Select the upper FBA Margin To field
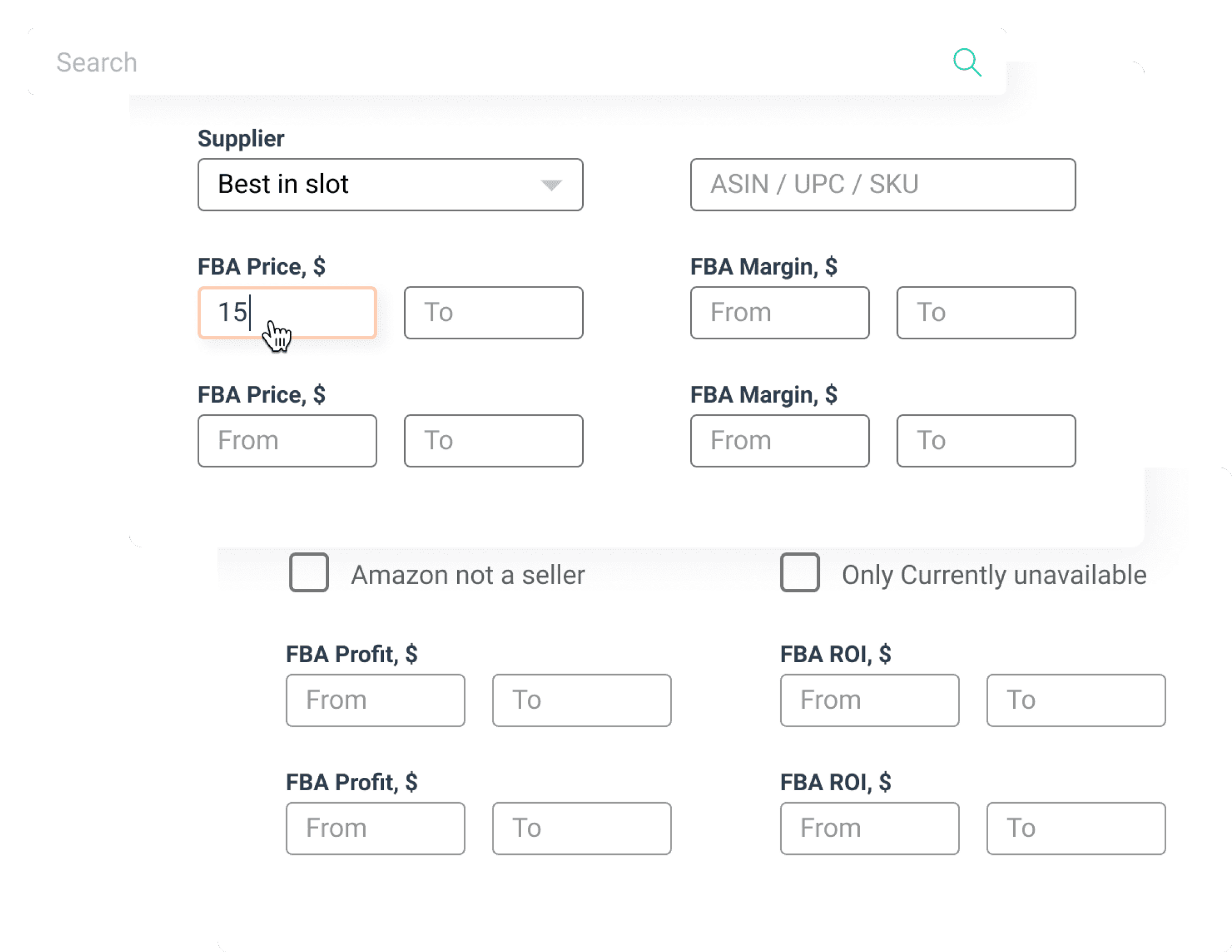Image resolution: width=1232 pixels, height=952 pixels. [985, 313]
